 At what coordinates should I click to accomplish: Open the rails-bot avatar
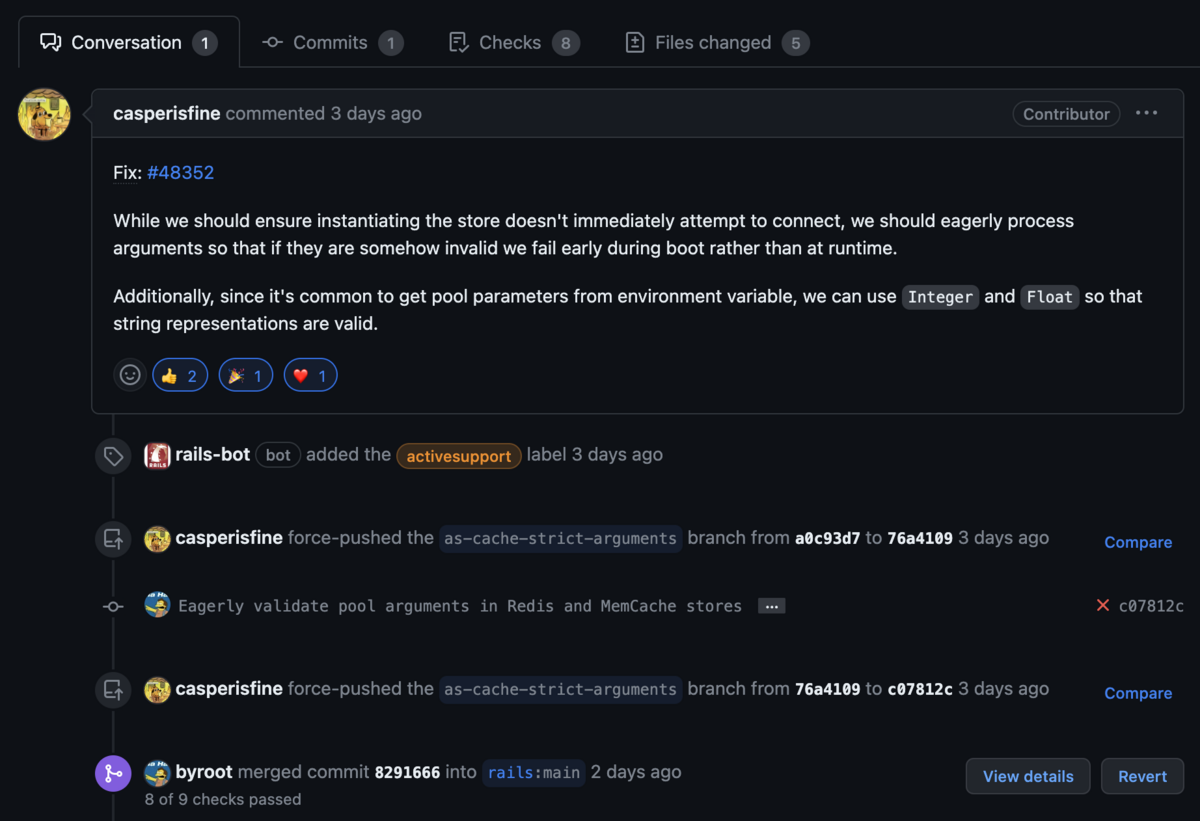[x=157, y=455]
